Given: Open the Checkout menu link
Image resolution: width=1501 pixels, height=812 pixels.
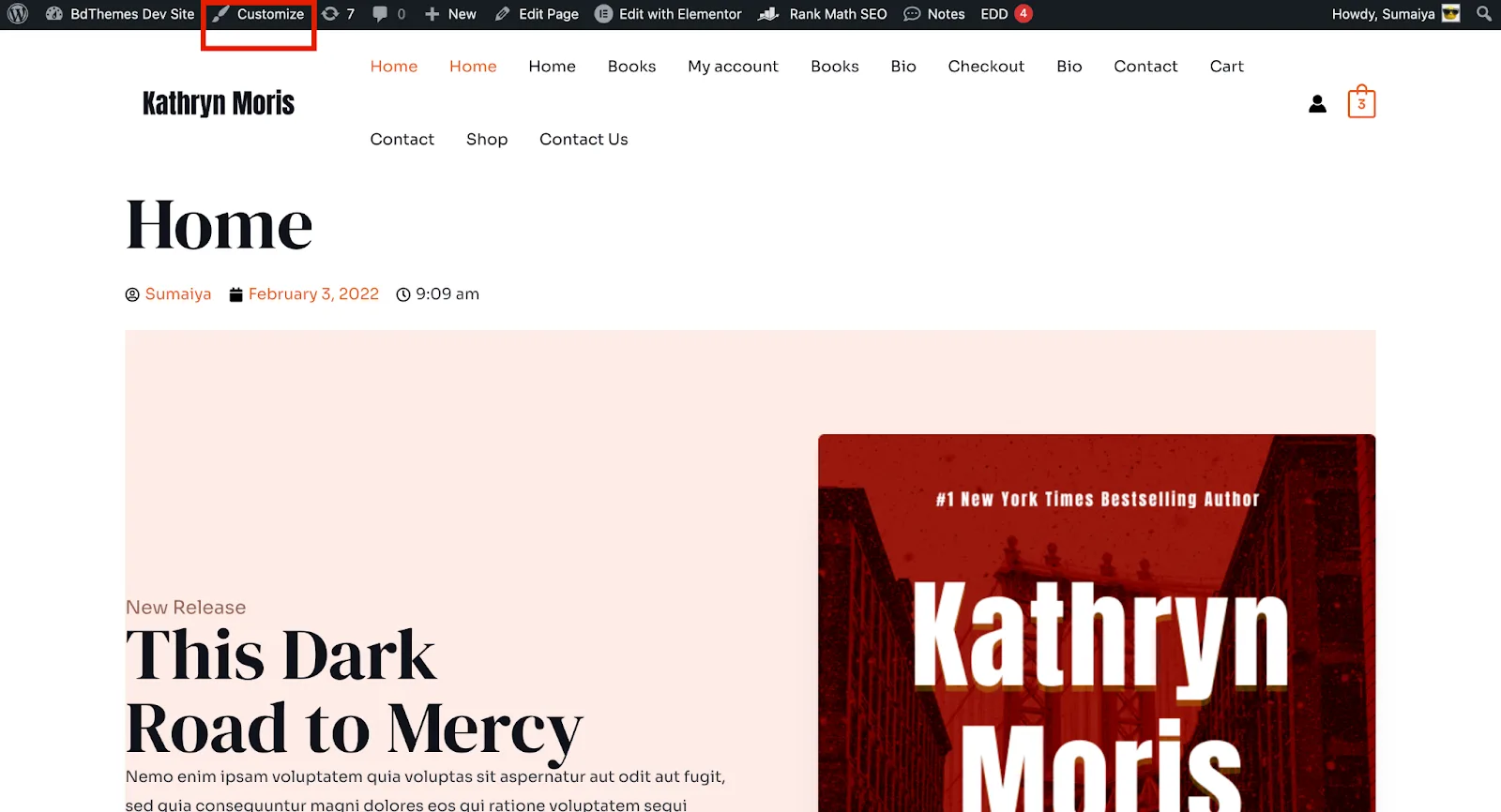Looking at the screenshot, I should [x=986, y=67].
